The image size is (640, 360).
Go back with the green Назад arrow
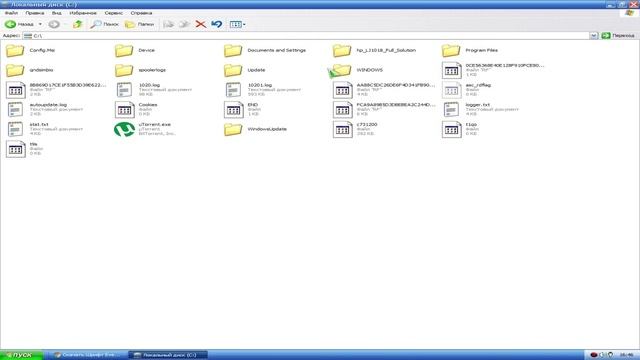pos(19,24)
